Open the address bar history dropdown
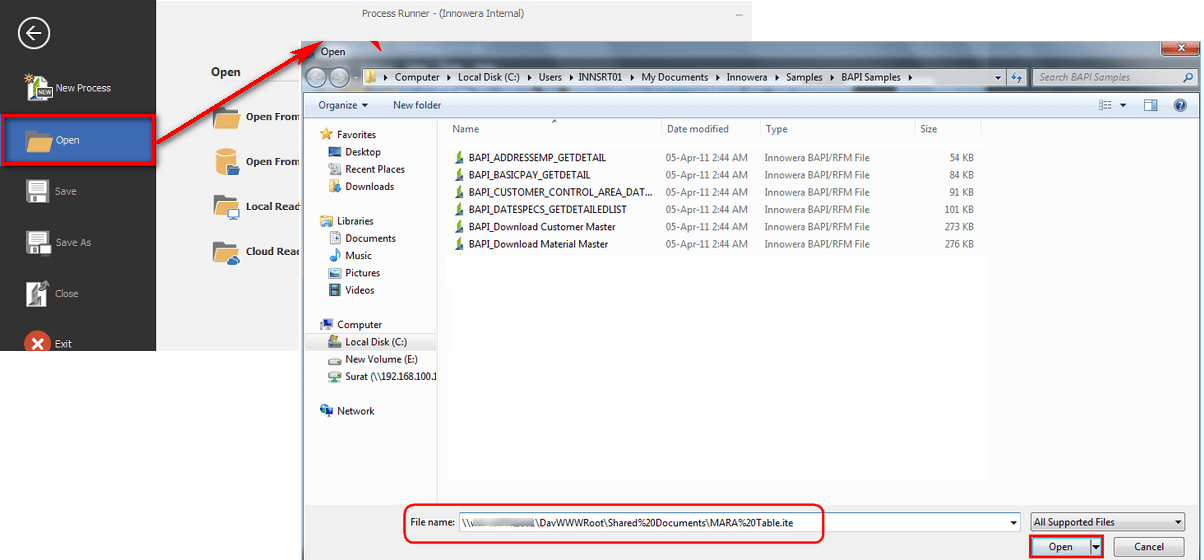 998,77
